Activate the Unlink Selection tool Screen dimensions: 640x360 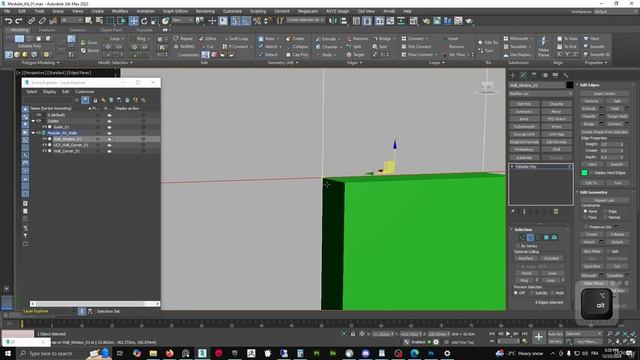click(42, 21)
